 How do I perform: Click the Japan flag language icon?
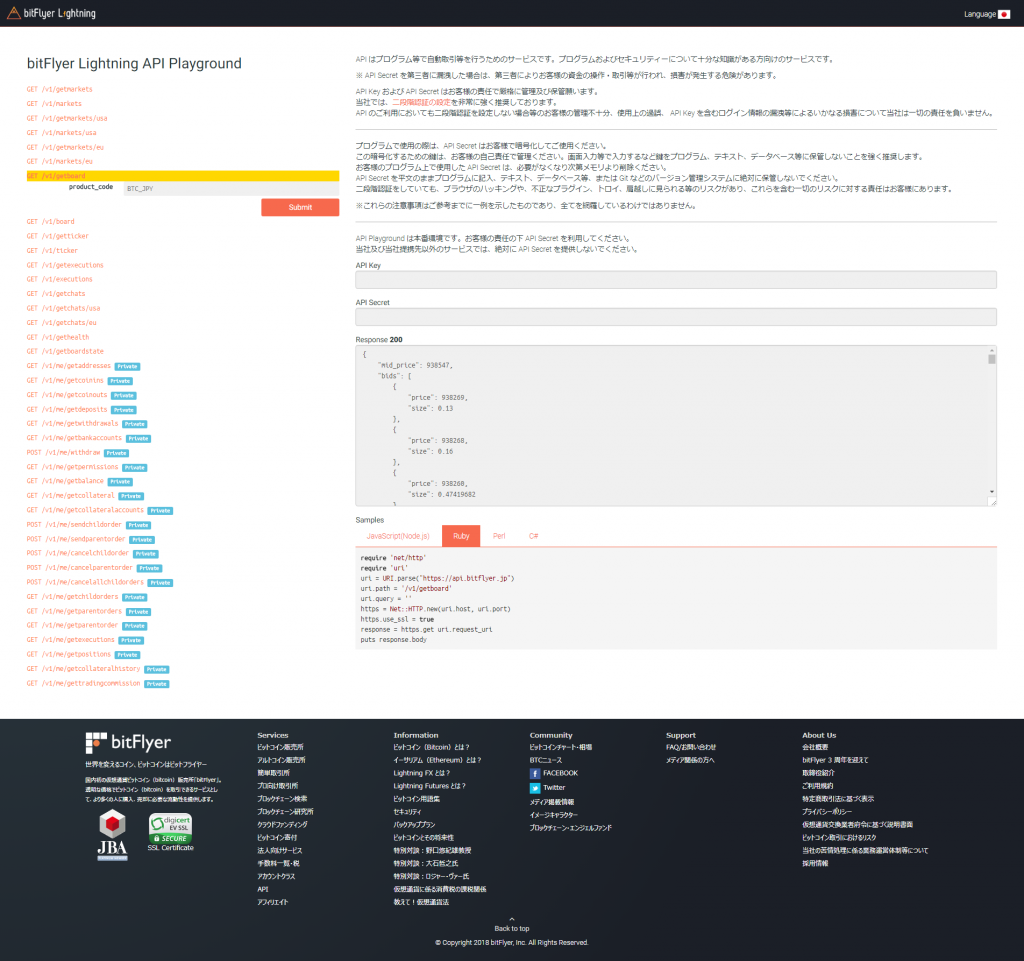(1004, 14)
